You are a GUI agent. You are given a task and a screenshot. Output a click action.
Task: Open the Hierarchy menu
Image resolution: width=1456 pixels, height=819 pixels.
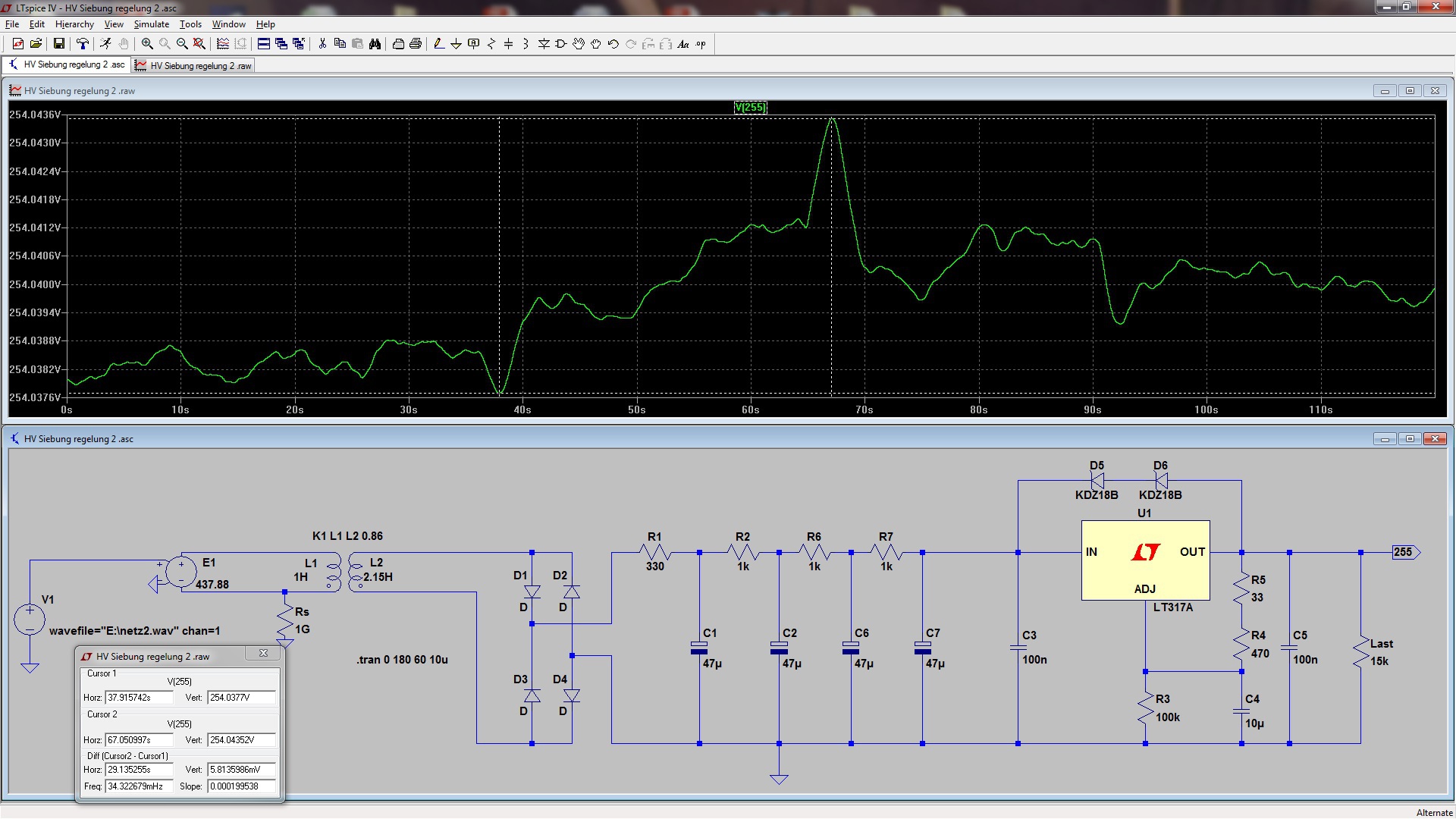tap(74, 24)
